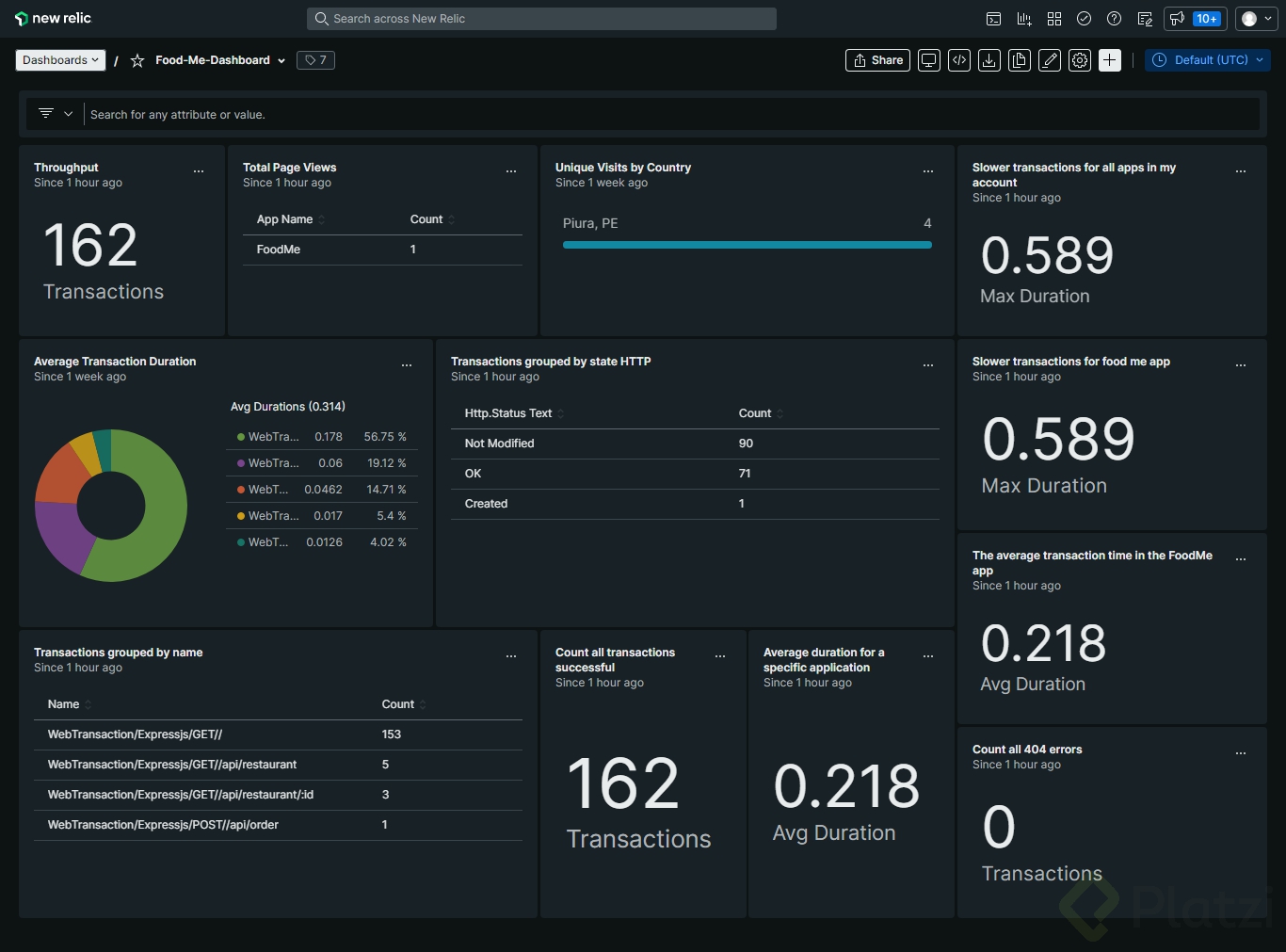1286x952 pixels.
Task: Select the Not Modified status row
Action: (695, 444)
